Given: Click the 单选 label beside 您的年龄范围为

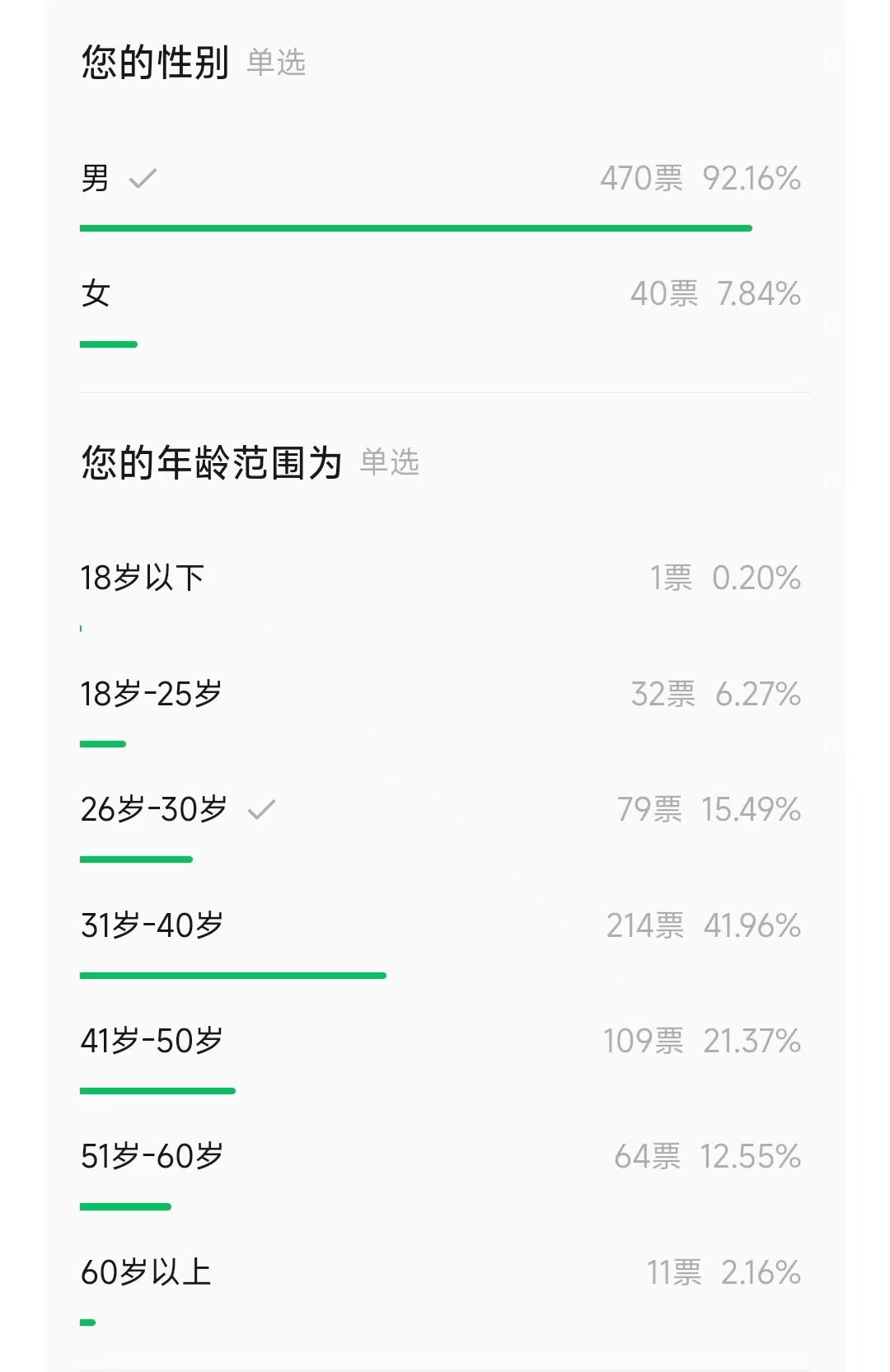Looking at the screenshot, I should (x=390, y=462).
